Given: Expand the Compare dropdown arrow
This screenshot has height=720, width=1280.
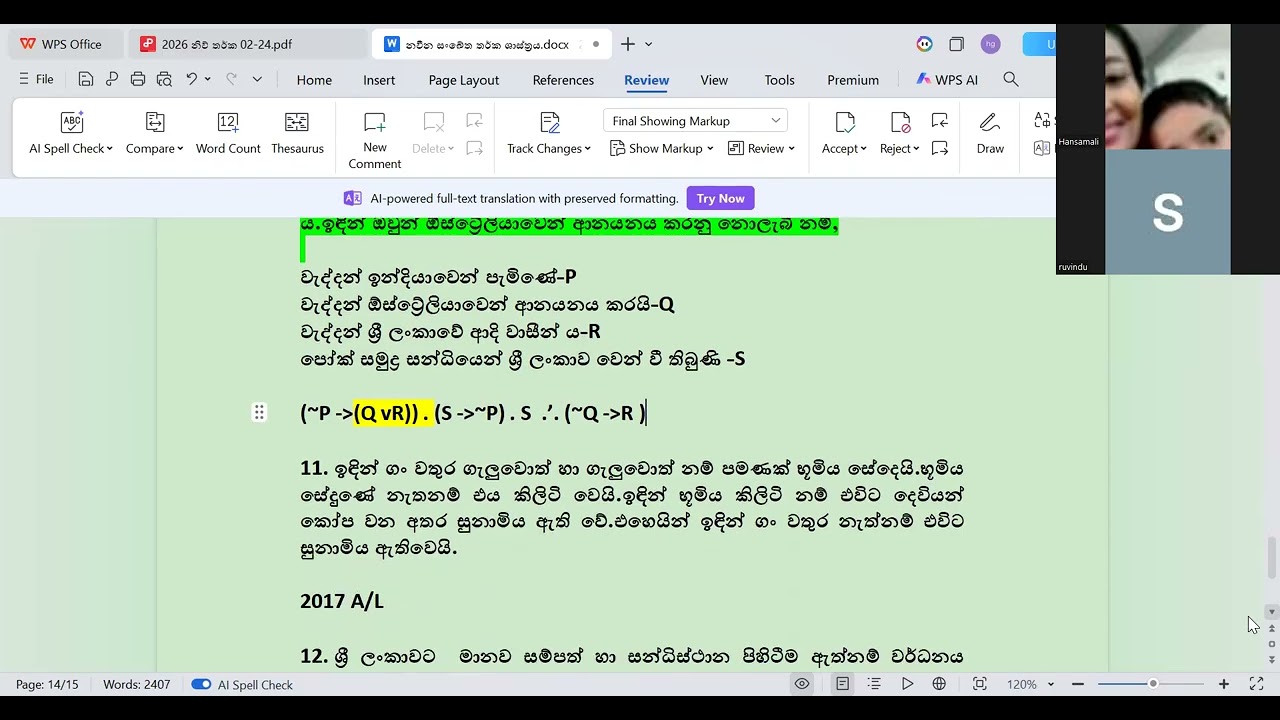Looking at the screenshot, I should click(180, 149).
